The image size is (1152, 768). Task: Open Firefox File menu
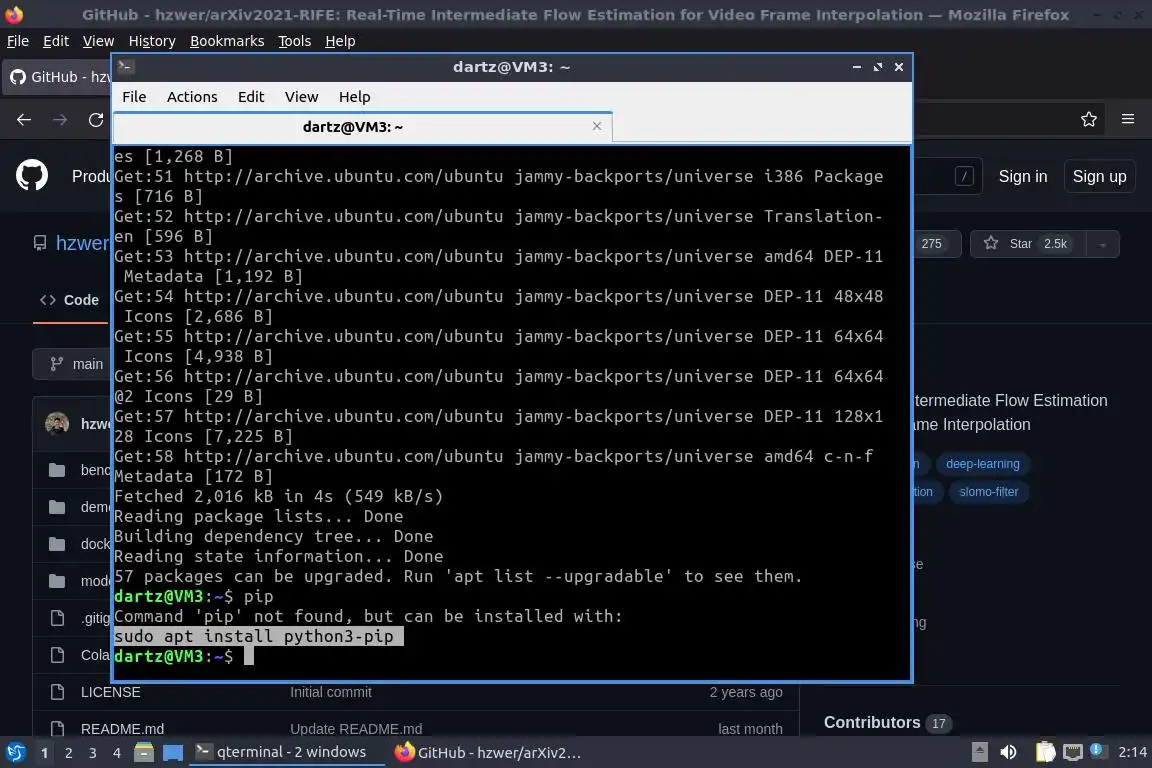(18, 41)
